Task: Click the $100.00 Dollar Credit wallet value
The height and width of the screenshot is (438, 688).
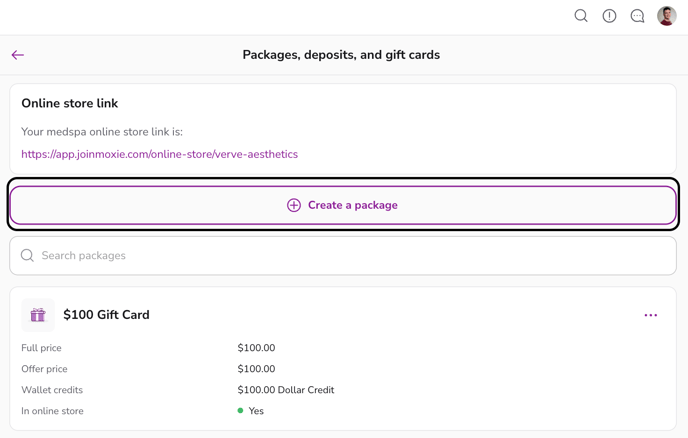Action: coord(286,390)
